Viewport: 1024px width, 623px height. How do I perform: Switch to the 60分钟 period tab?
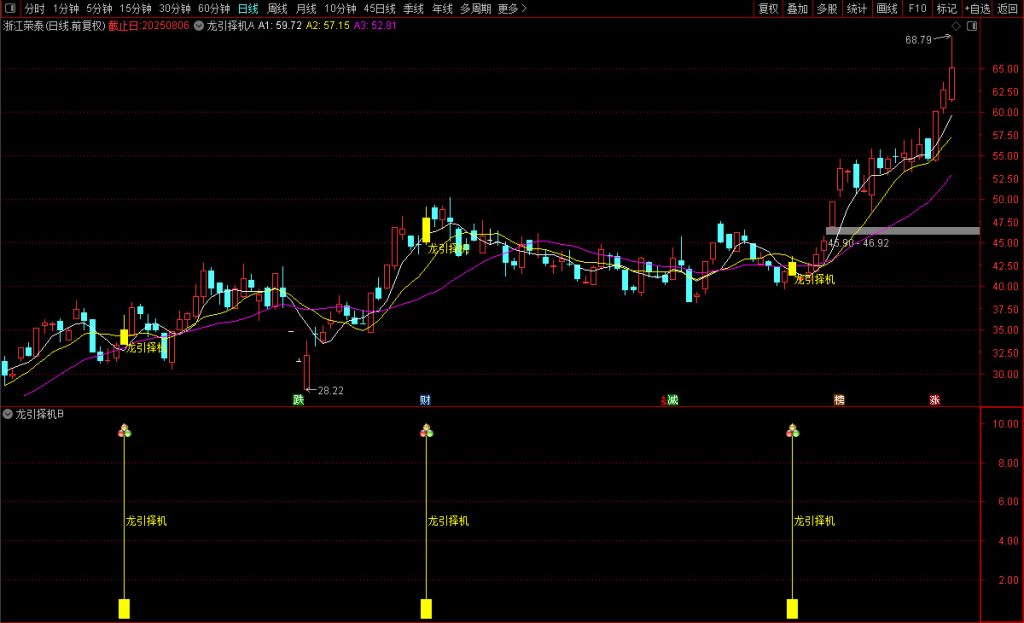(x=214, y=9)
